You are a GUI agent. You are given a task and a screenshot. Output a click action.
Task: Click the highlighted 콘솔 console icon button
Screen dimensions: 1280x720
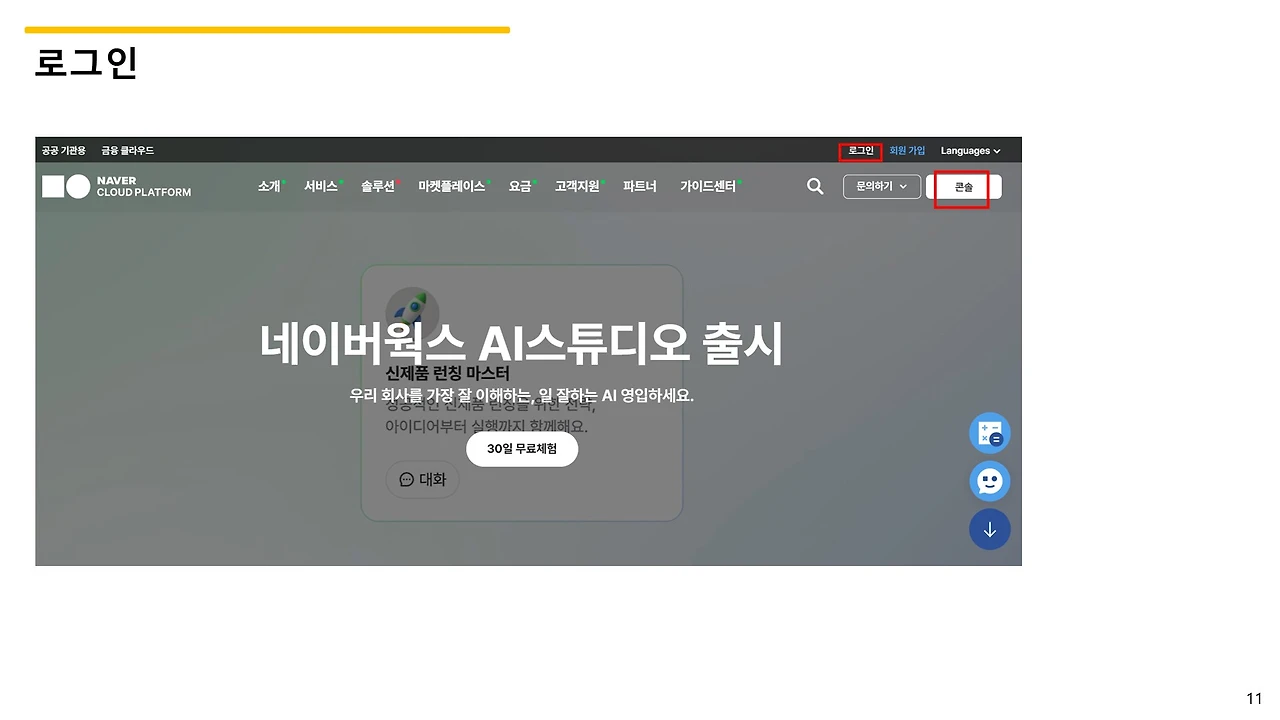962,186
